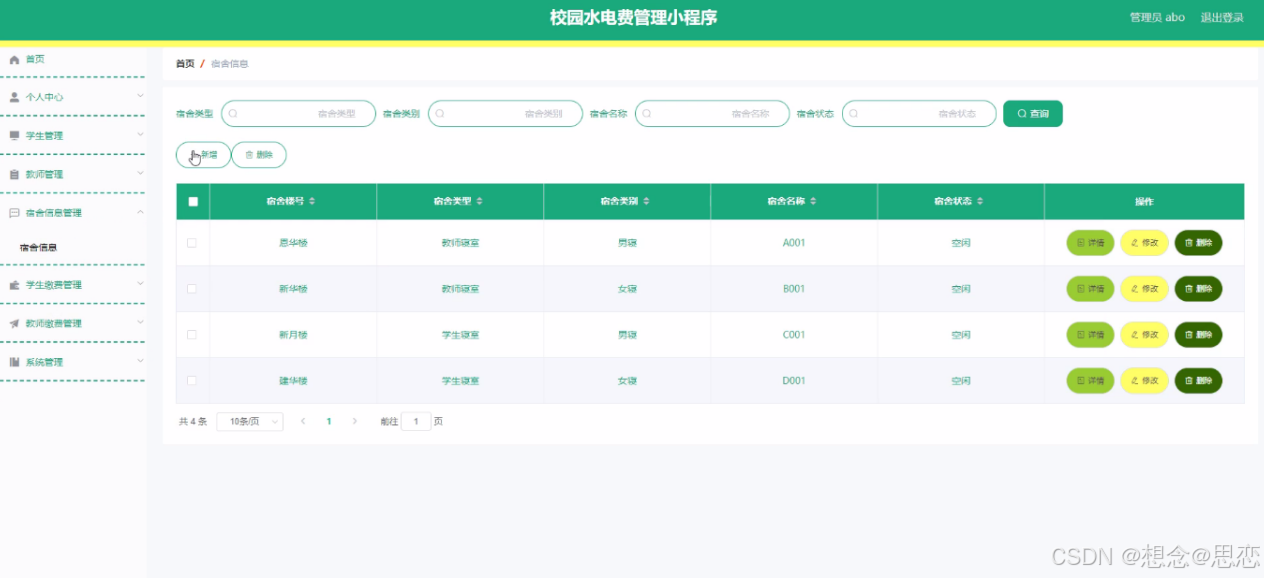Click the home icon beside 首页 in sidebar

click(14, 60)
